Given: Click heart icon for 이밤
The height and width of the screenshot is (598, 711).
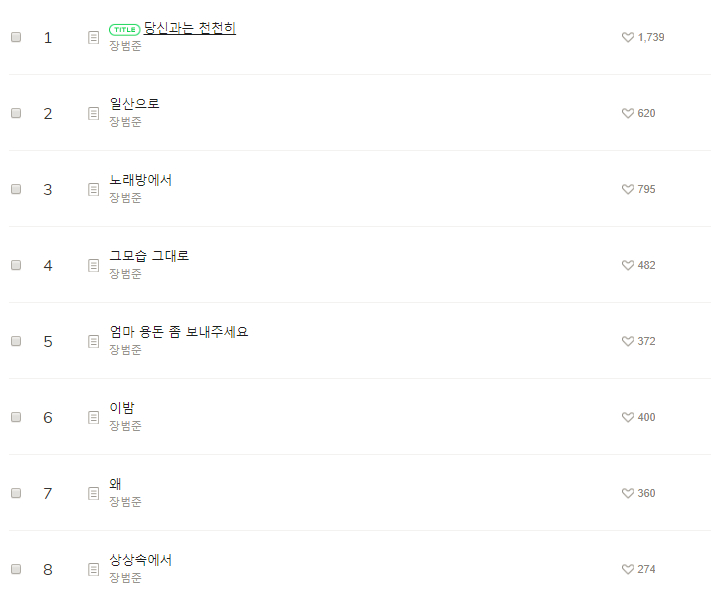Looking at the screenshot, I should pos(628,417).
